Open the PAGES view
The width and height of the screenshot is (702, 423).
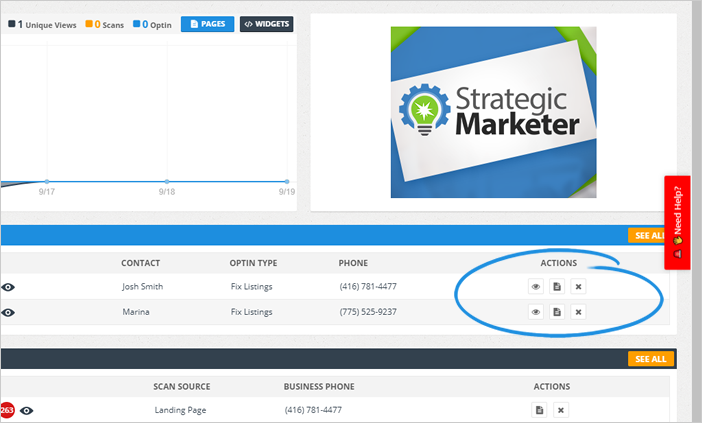[x=207, y=24]
